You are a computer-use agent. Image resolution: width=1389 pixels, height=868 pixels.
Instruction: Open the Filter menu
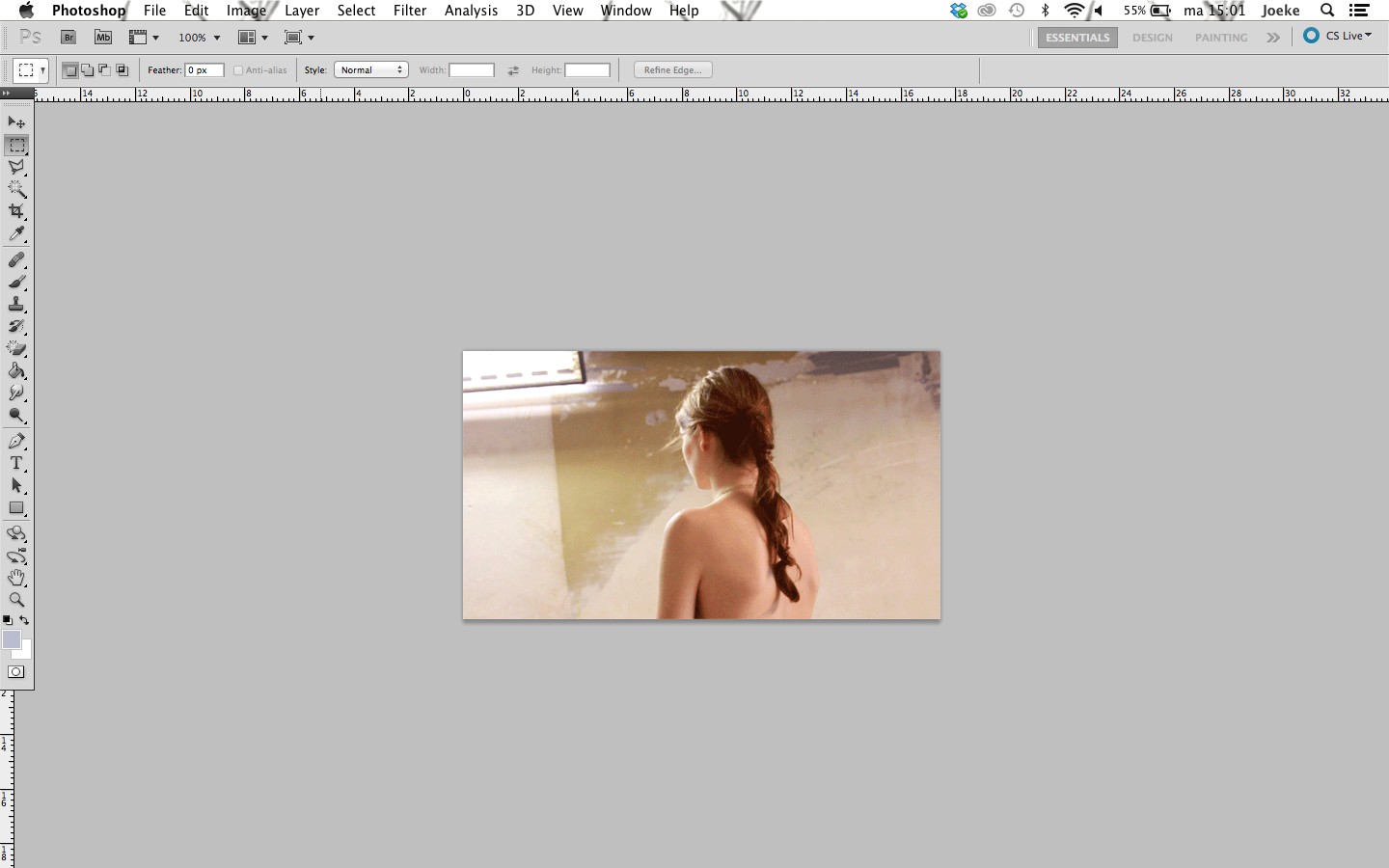(x=410, y=11)
